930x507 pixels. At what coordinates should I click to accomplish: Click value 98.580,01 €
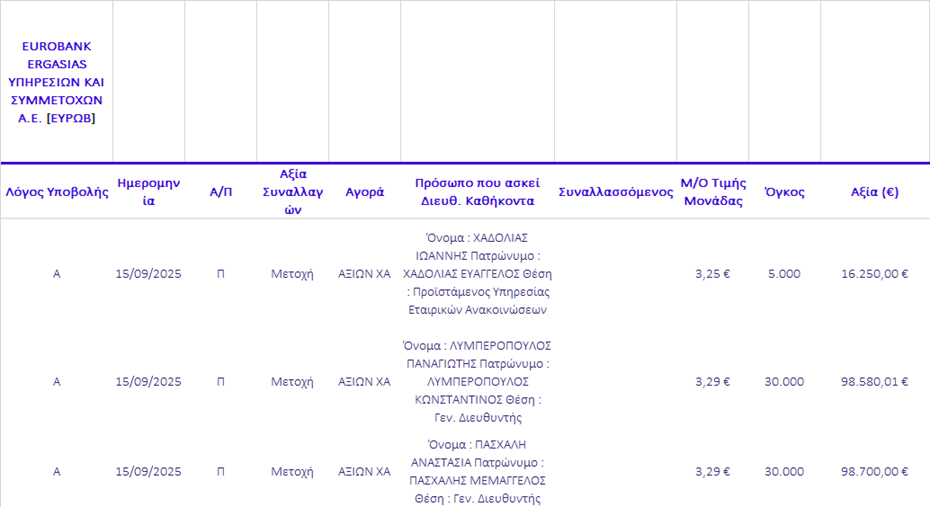874,382
